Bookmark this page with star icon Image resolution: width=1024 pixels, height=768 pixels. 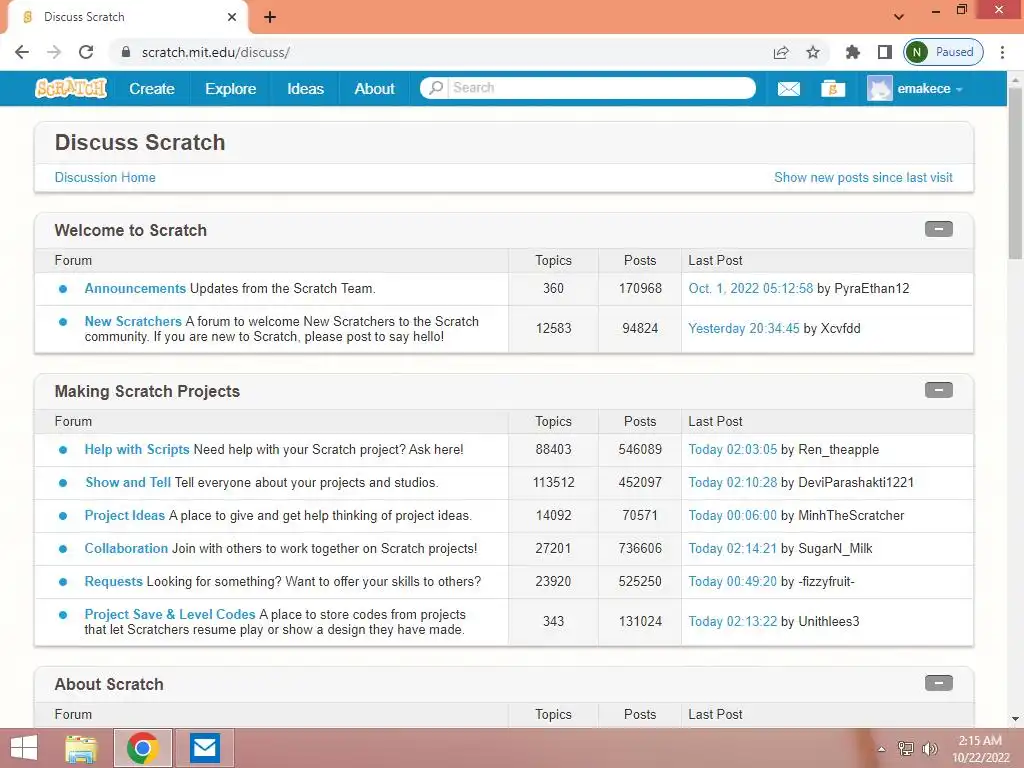pos(812,52)
